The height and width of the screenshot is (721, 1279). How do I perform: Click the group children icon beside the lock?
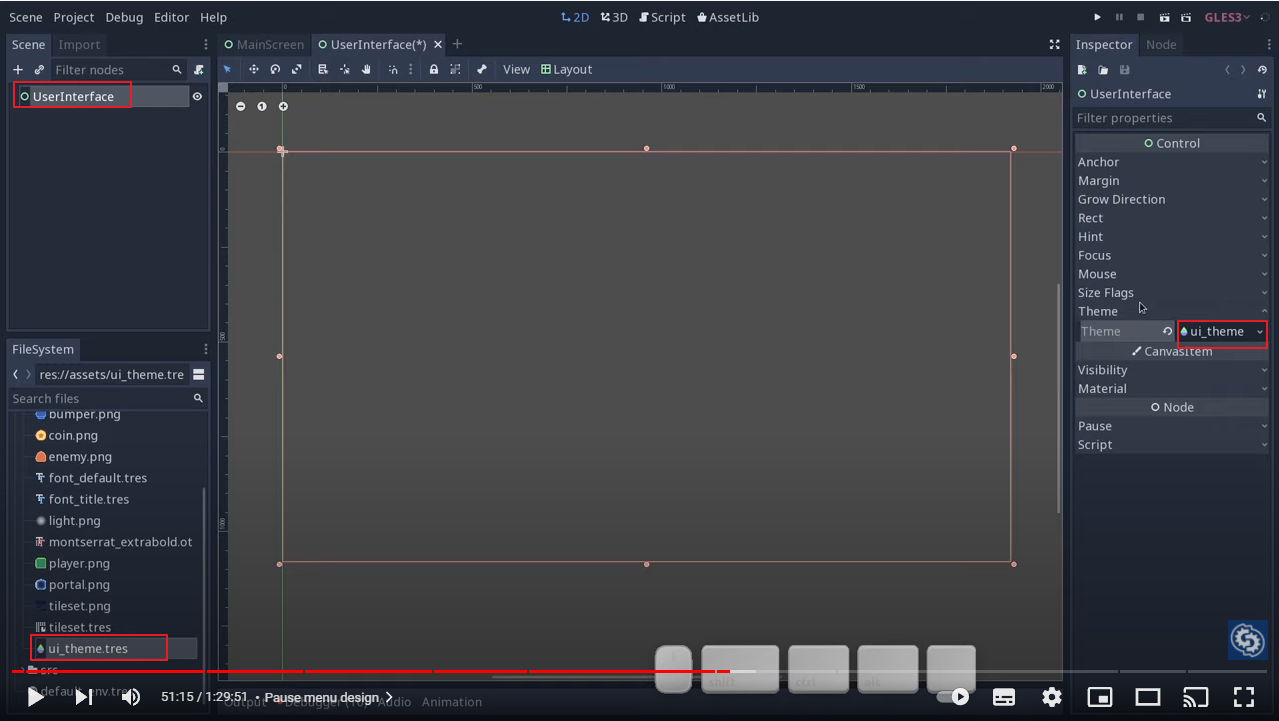[x=455, y=69]
